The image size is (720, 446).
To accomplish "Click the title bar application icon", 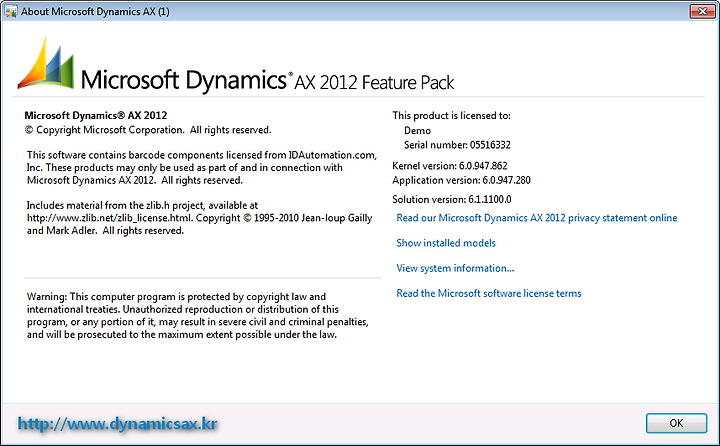I will click(x=11, y=11).
